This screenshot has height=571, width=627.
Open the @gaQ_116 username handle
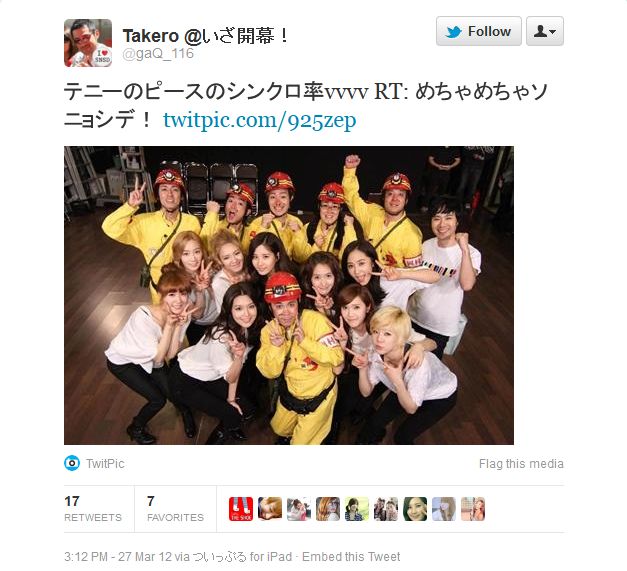coord(158,54)
